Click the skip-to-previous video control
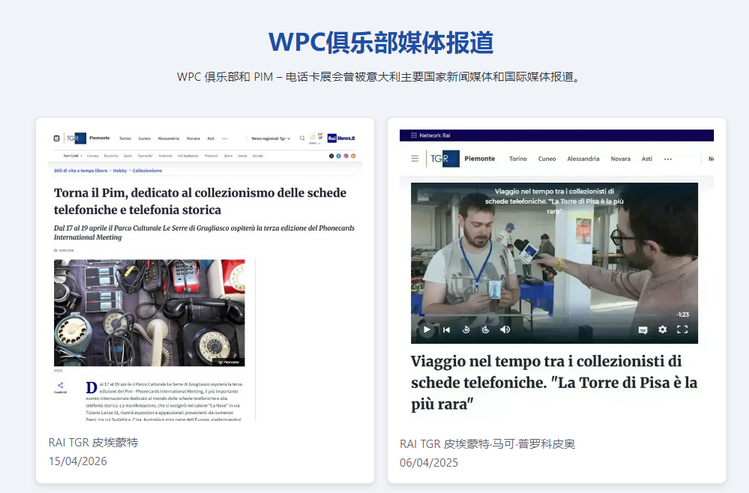The width and height of the screenshot is (749, 493). point(446,330)
